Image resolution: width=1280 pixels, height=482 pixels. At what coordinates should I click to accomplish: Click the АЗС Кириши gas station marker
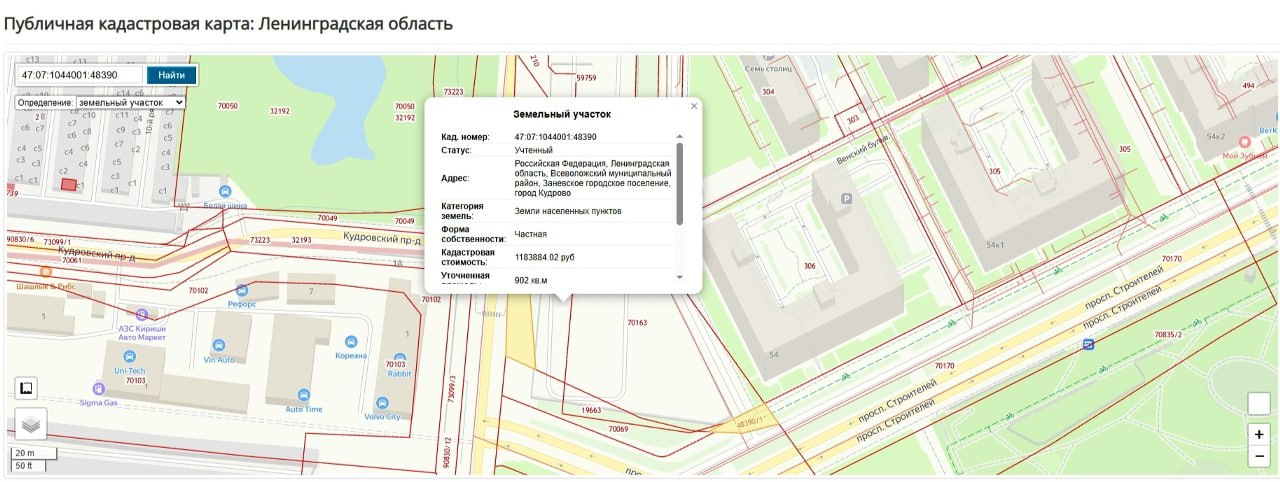pyautogui.click(x=142, y=316)
